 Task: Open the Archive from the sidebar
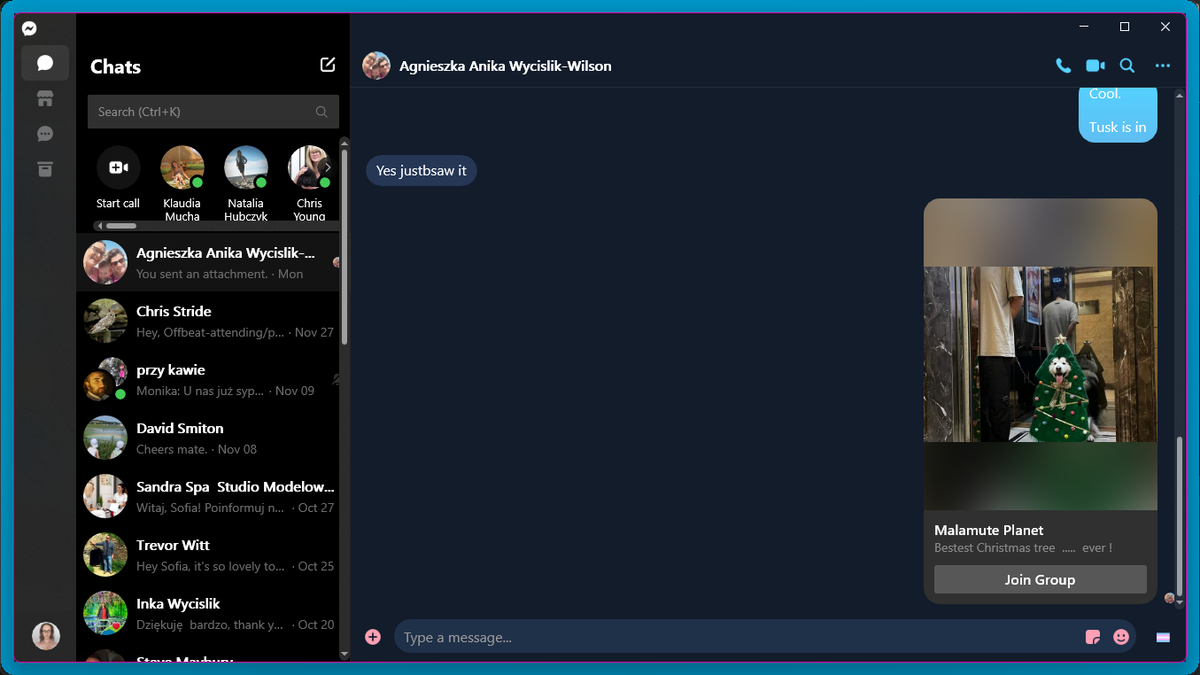(45, 169)
